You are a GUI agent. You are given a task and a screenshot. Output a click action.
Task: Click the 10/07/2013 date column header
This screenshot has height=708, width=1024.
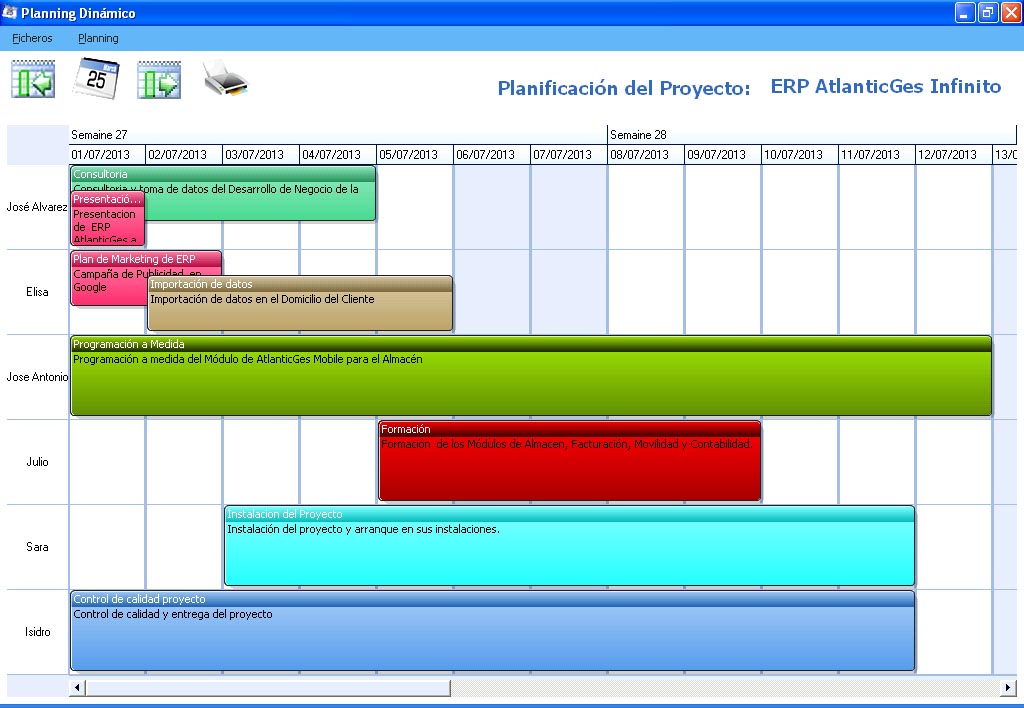(x=801, y=154)
